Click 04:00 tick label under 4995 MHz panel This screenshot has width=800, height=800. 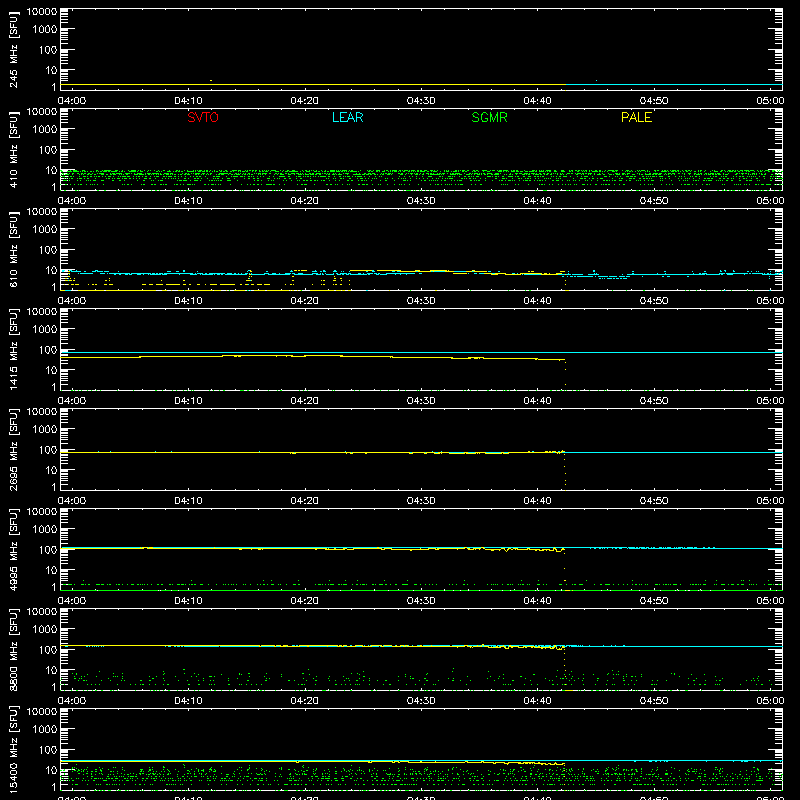pyautogui.click(x=71, y=601)
